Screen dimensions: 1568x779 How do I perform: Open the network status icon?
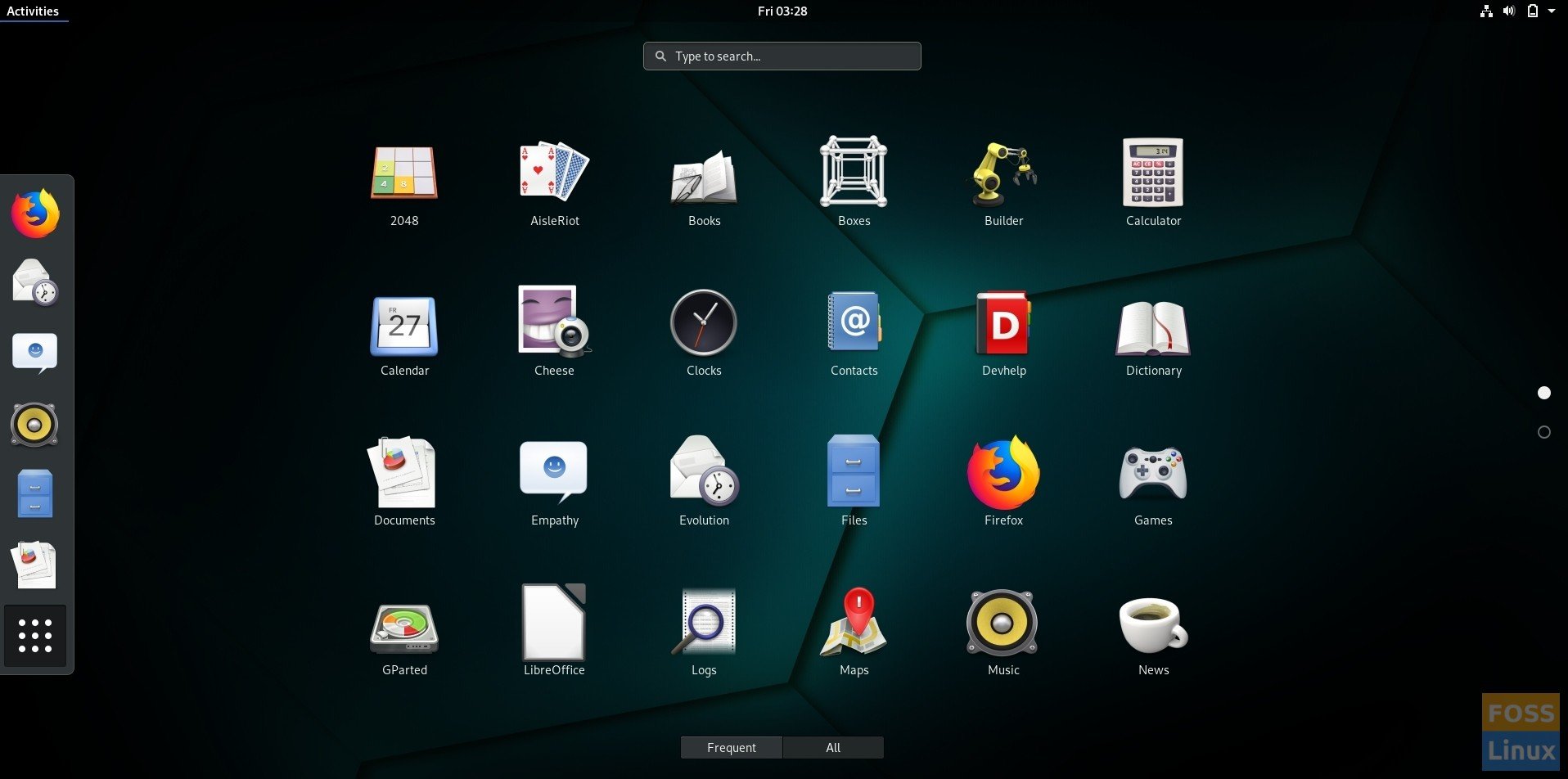coord(1486,11)
